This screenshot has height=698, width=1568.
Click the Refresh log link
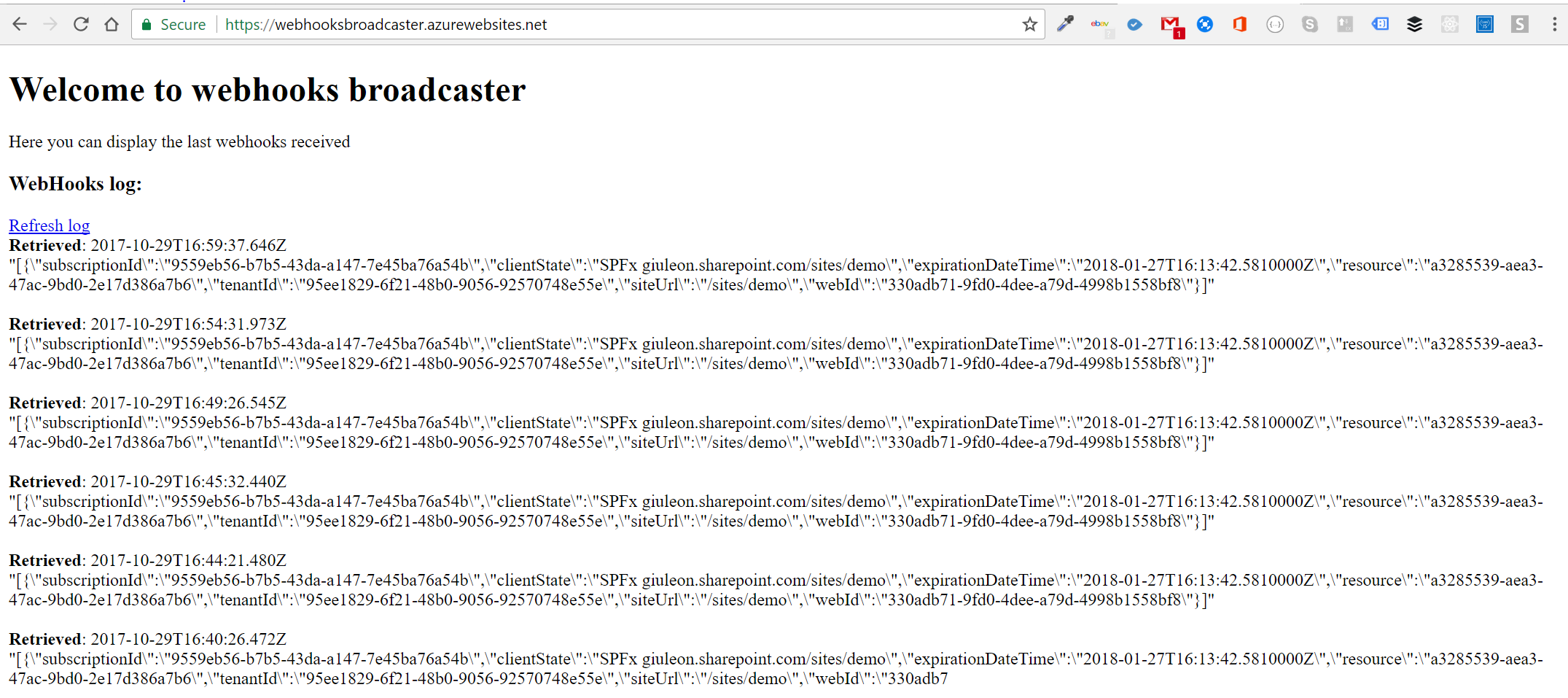point(49,225)
